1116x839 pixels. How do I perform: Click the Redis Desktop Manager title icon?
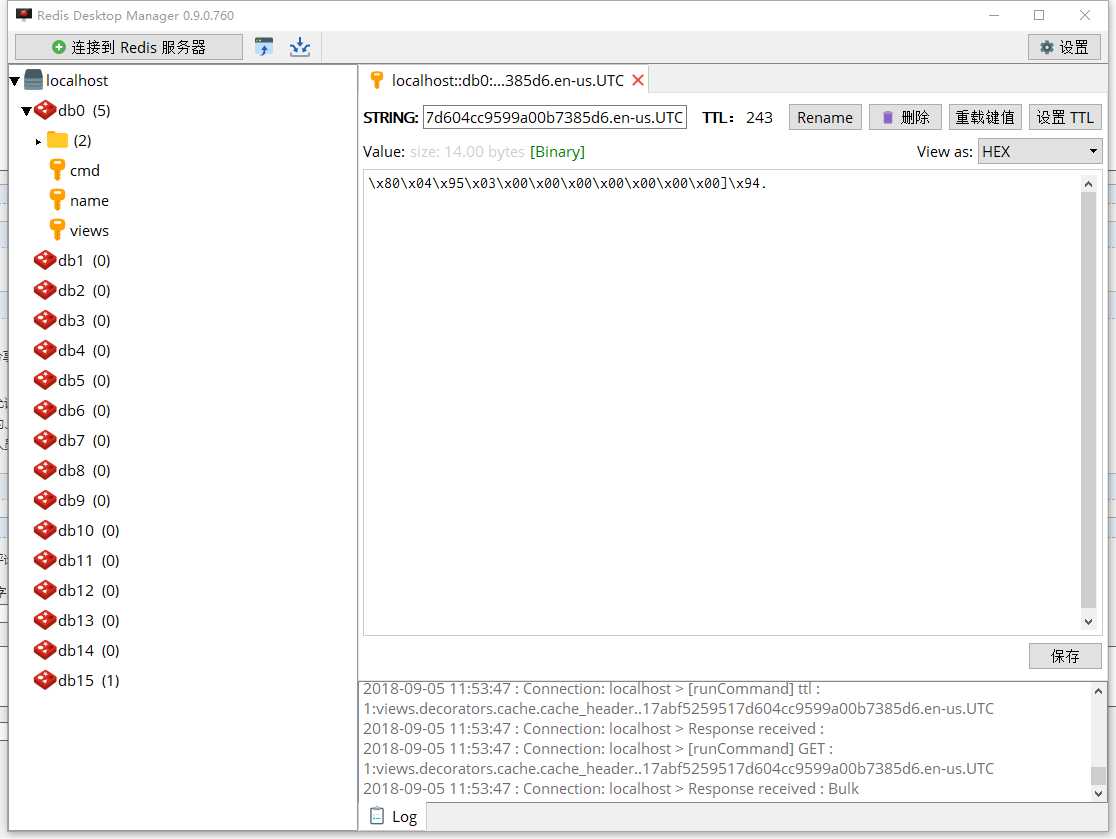(23, 15)
